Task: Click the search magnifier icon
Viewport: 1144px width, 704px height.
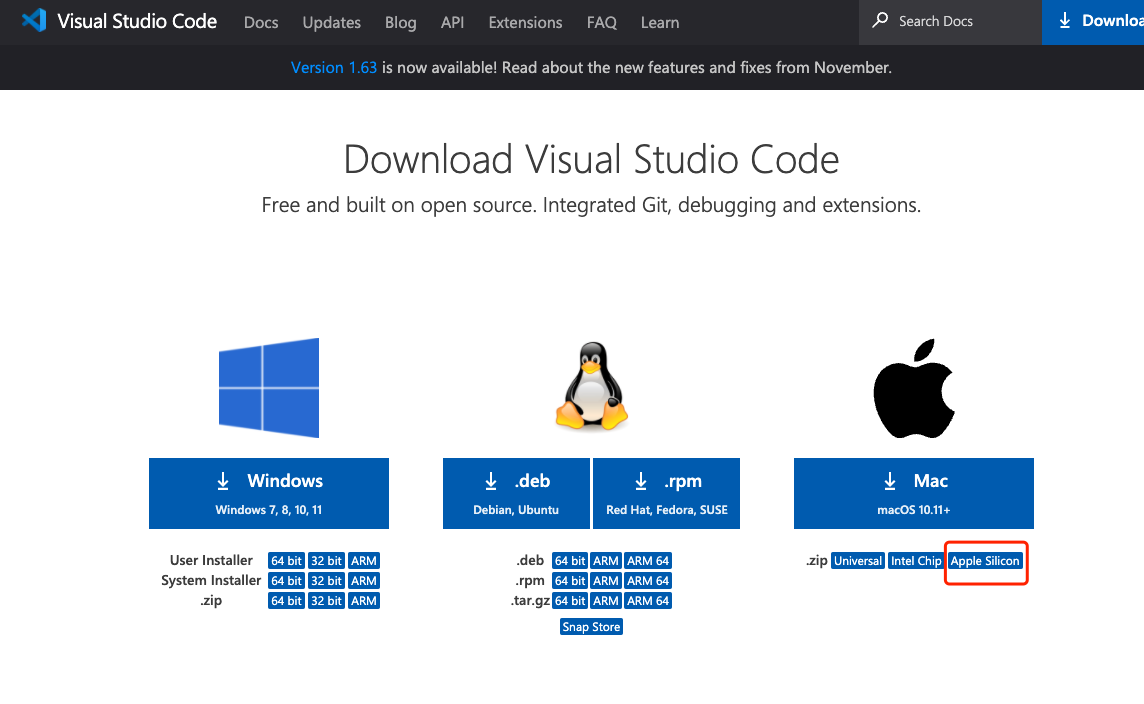Action: coord(880,21)
